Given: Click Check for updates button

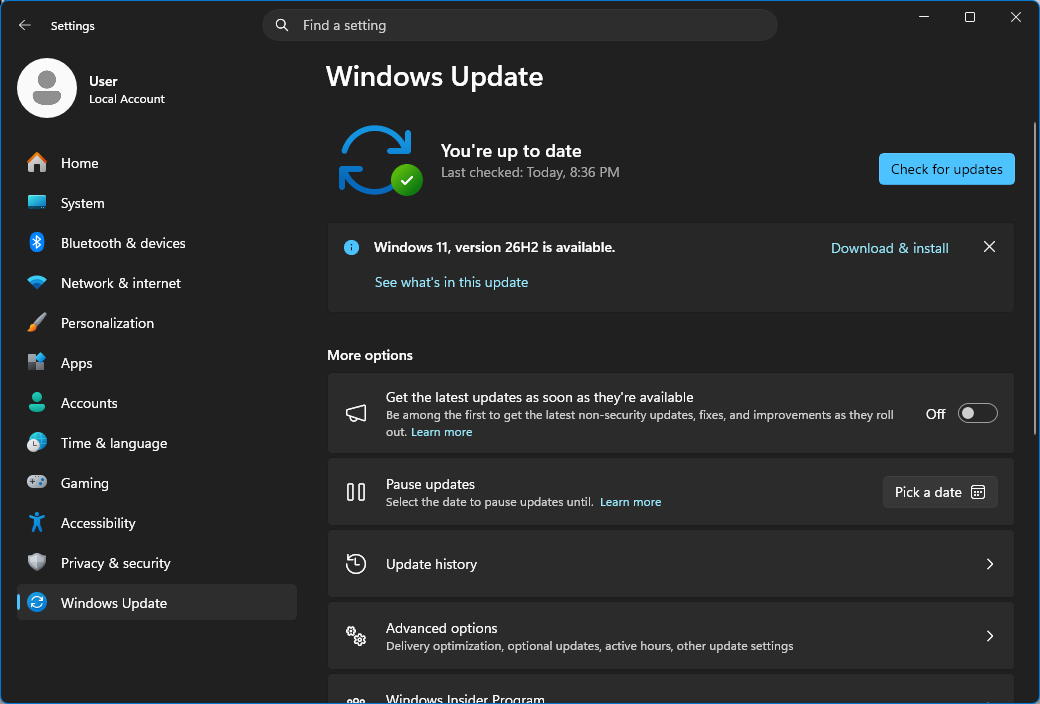Looking at the screenshot, I should (946, 169).
